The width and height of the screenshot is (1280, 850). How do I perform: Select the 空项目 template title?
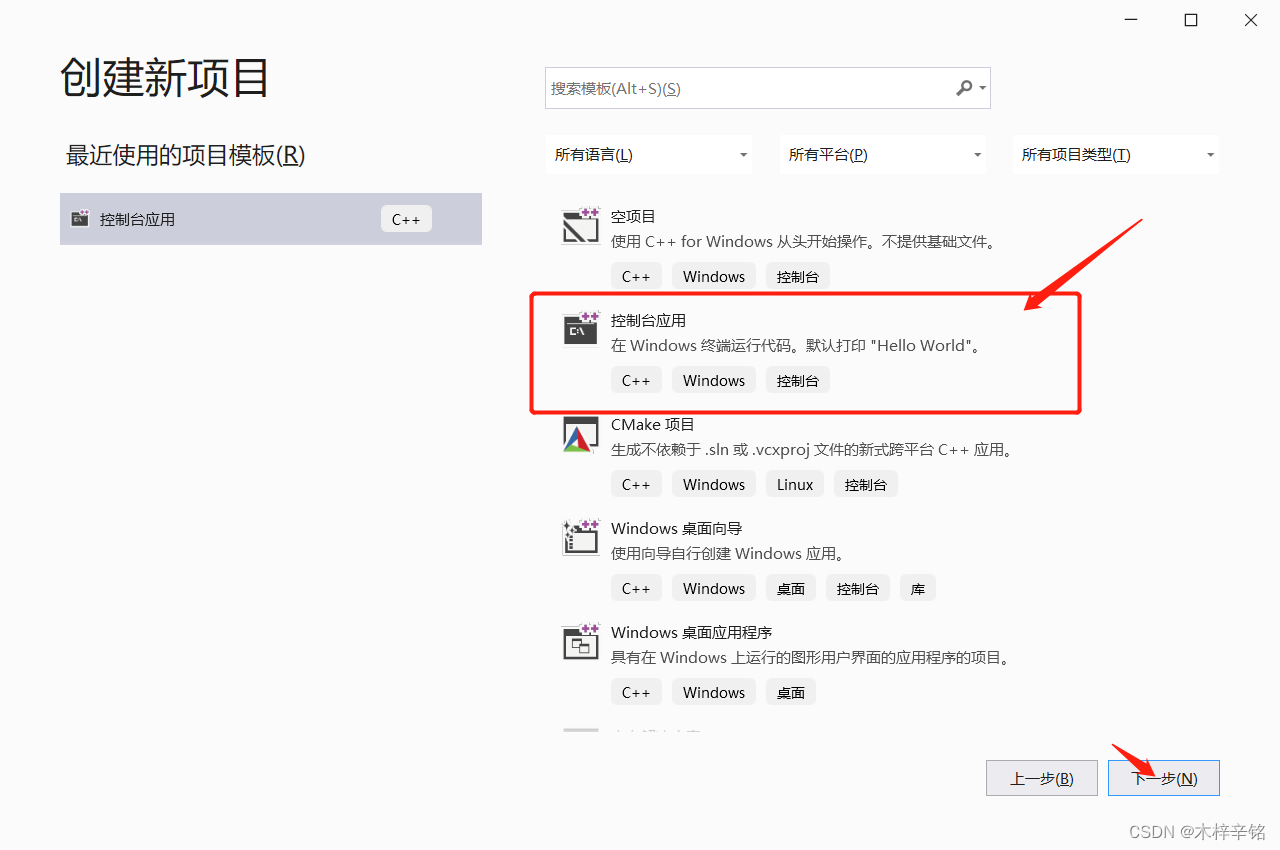click(633, 216)
